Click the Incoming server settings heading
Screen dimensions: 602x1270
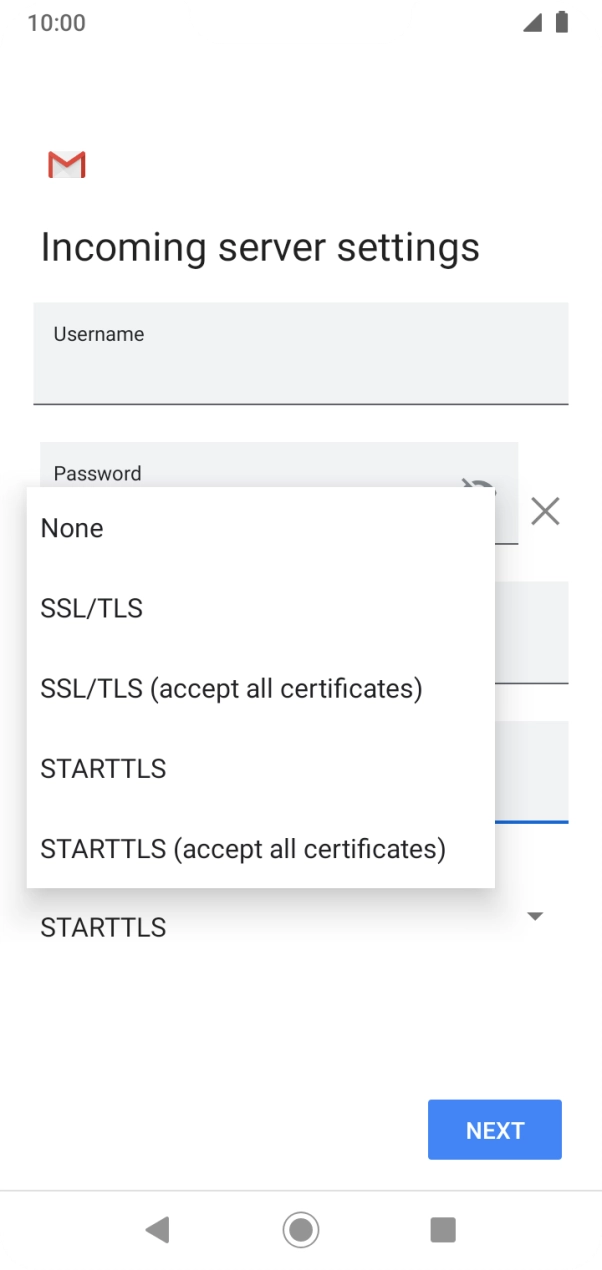pos(260,247)
